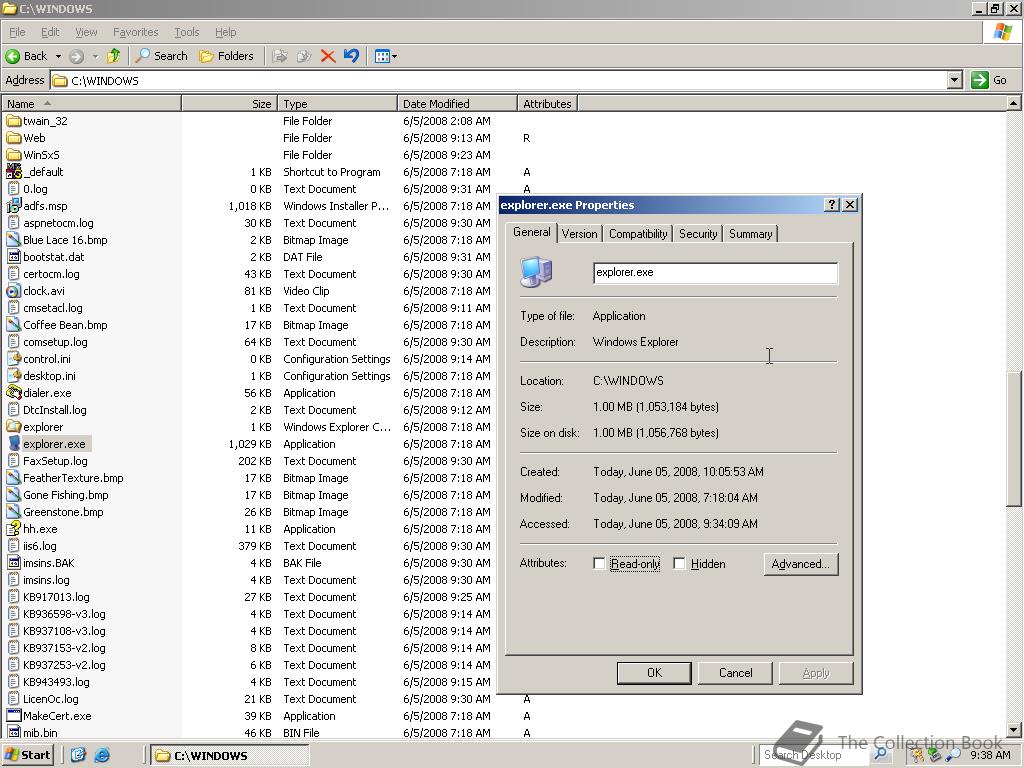
Task: Switch to the Compatibility tab
Action: 638,234
